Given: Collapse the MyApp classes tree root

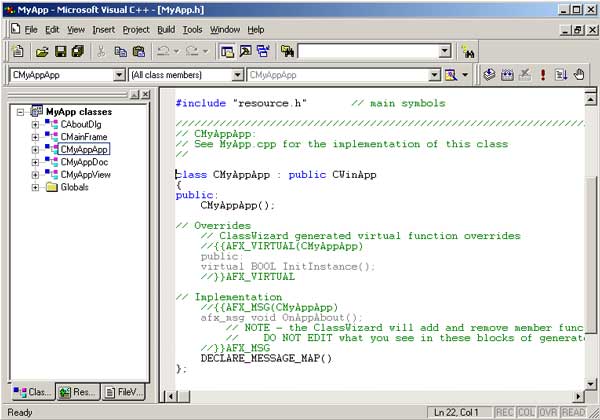Looking at the screenshot, I should pos(20,112).
